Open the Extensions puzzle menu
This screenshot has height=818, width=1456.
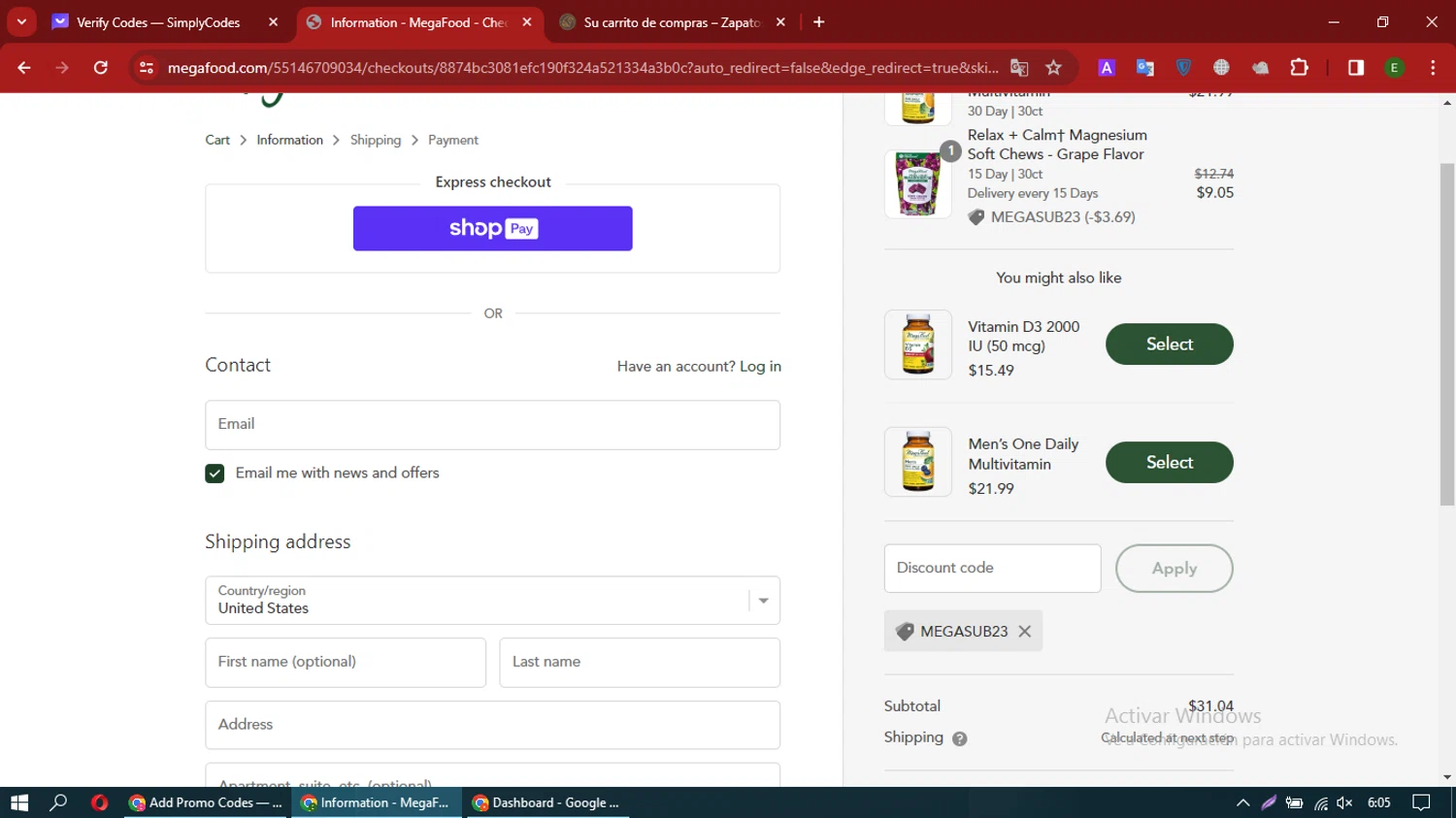click(1299, 68)
